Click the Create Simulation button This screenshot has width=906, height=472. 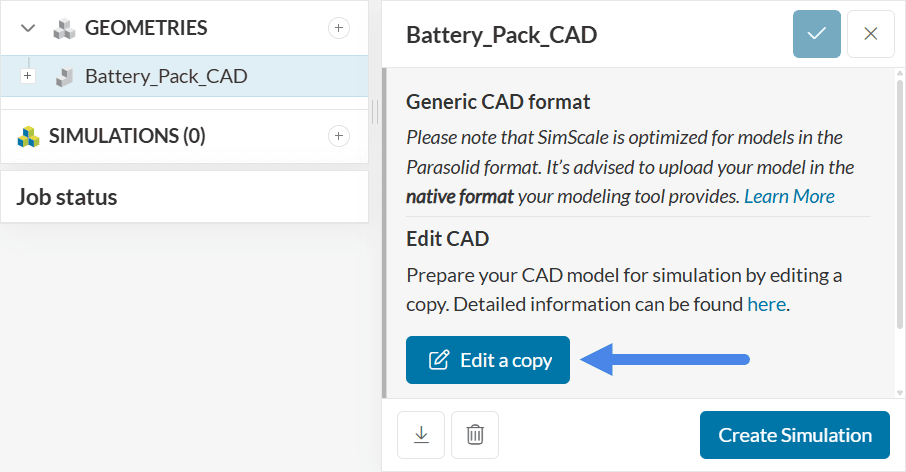[794, 435]
